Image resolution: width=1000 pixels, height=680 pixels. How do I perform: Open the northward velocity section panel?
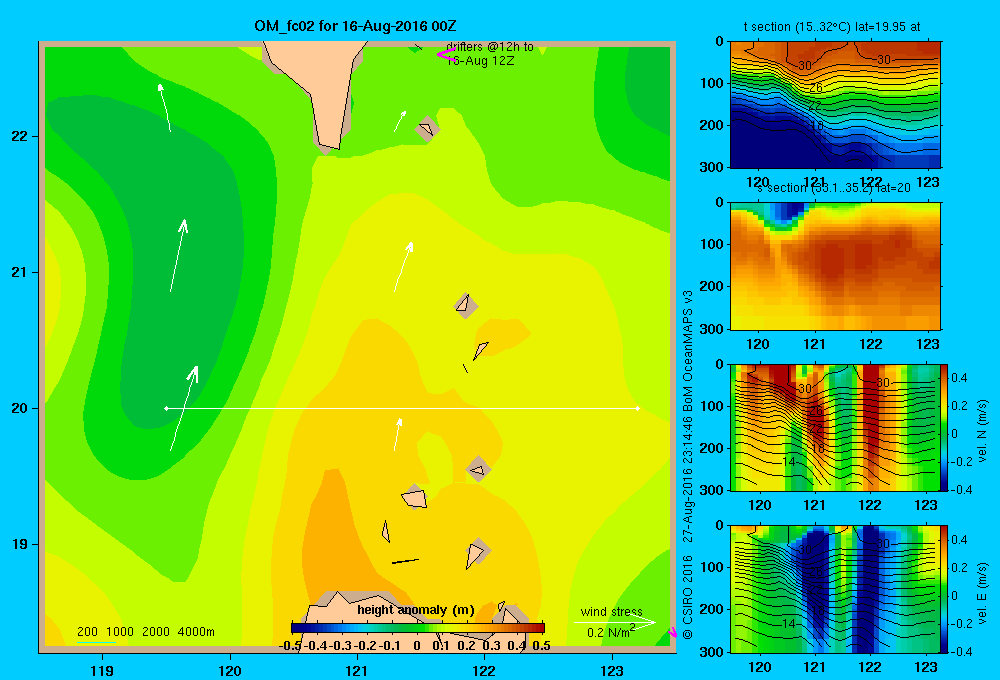pos(834,427)
